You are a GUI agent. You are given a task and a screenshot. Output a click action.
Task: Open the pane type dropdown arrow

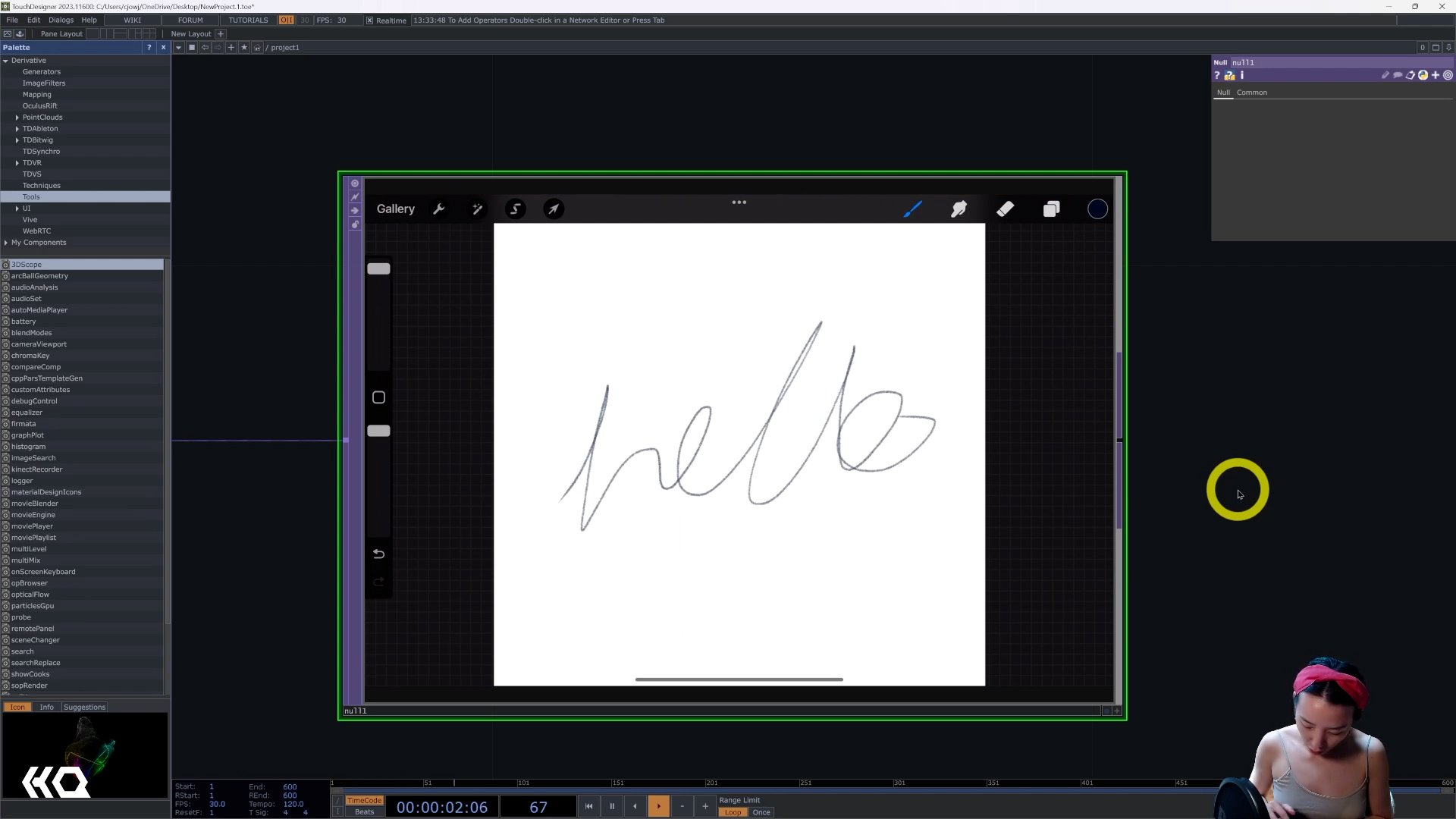click(178, 47)
